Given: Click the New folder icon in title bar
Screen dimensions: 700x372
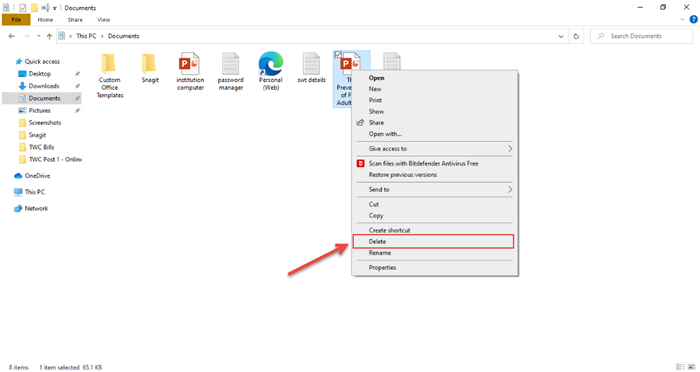Looking at the screenshot, I should coord(34,8).
